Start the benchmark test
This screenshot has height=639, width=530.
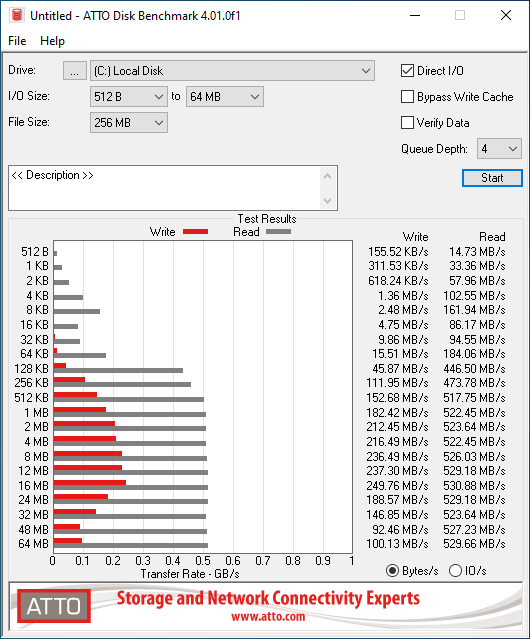point(492,178)
